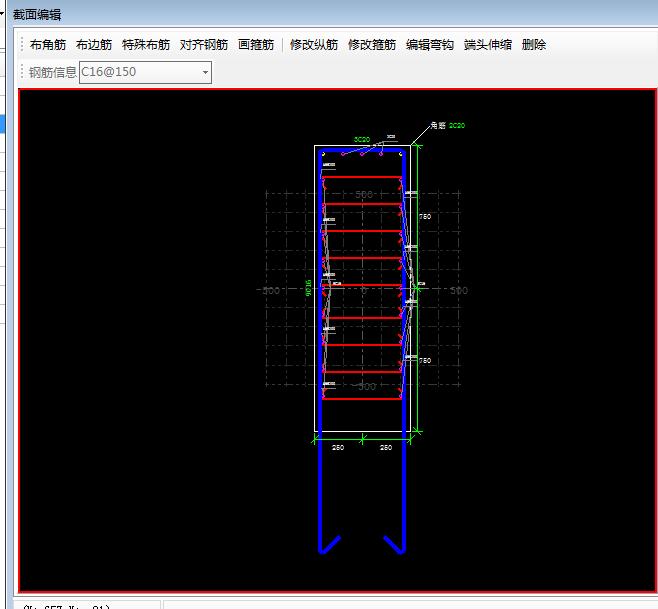Start the 画箍筋 drawing tool
Viewport: 658px width, 609px height.
[x=256, y=44]
